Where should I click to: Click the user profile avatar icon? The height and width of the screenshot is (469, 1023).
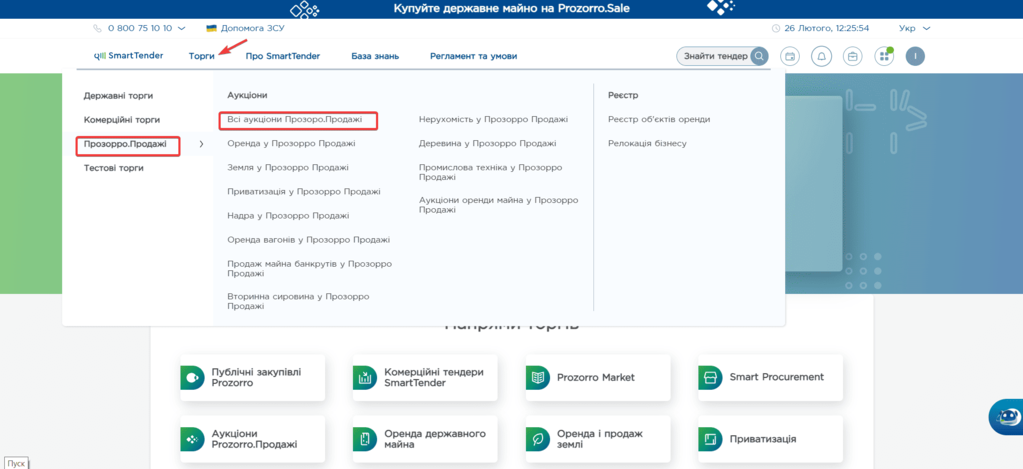click(914, 56)
